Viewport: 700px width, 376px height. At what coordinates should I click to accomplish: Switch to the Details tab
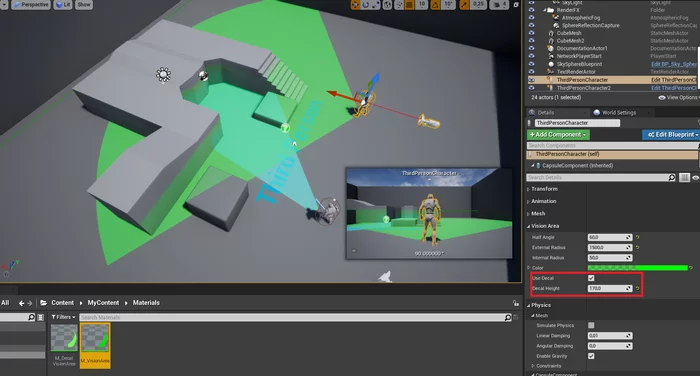[546, 113]
